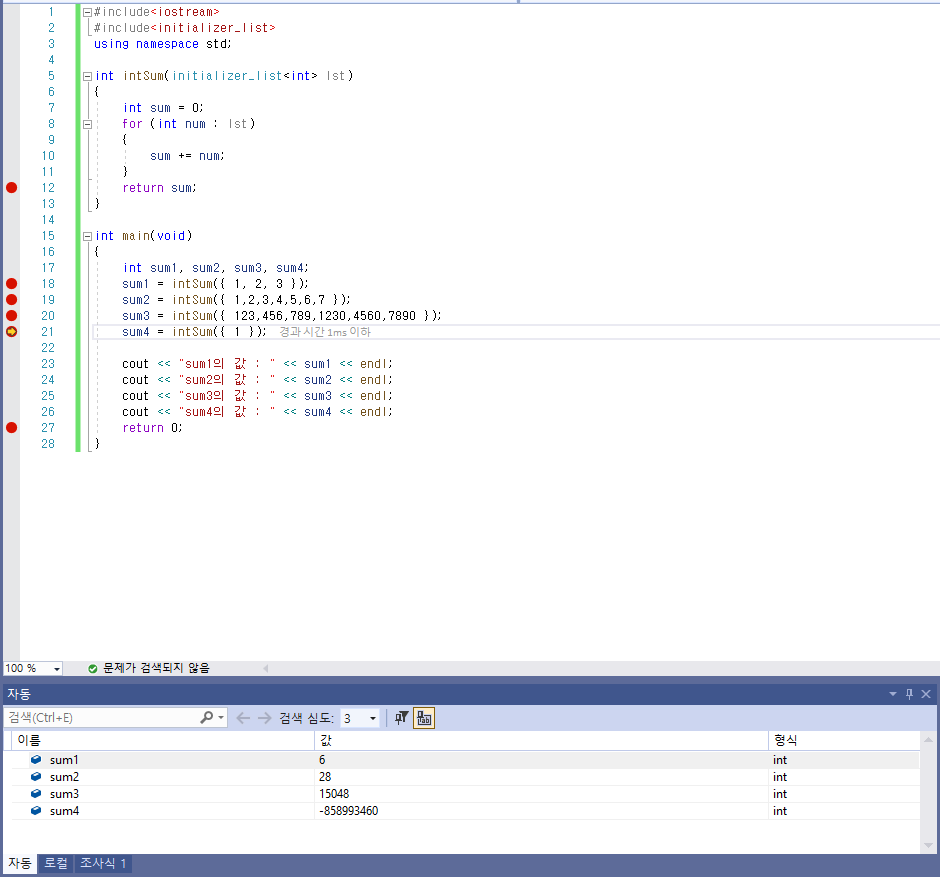Toggle the breakpoint on the line 27 return statement

point(11,427)
